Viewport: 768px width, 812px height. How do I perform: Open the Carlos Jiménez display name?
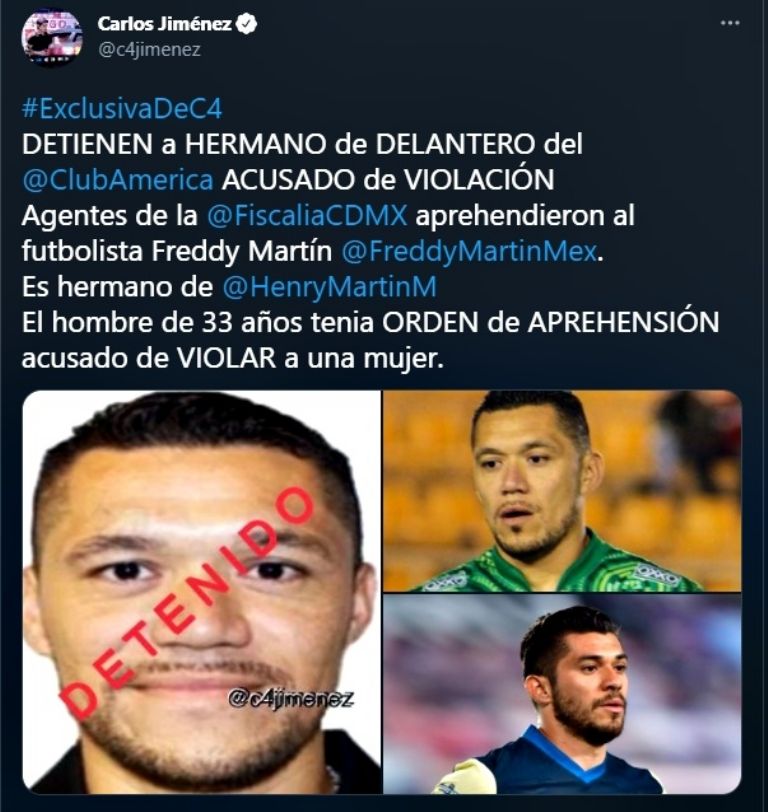pyautogui.click(x=165, y=24)
